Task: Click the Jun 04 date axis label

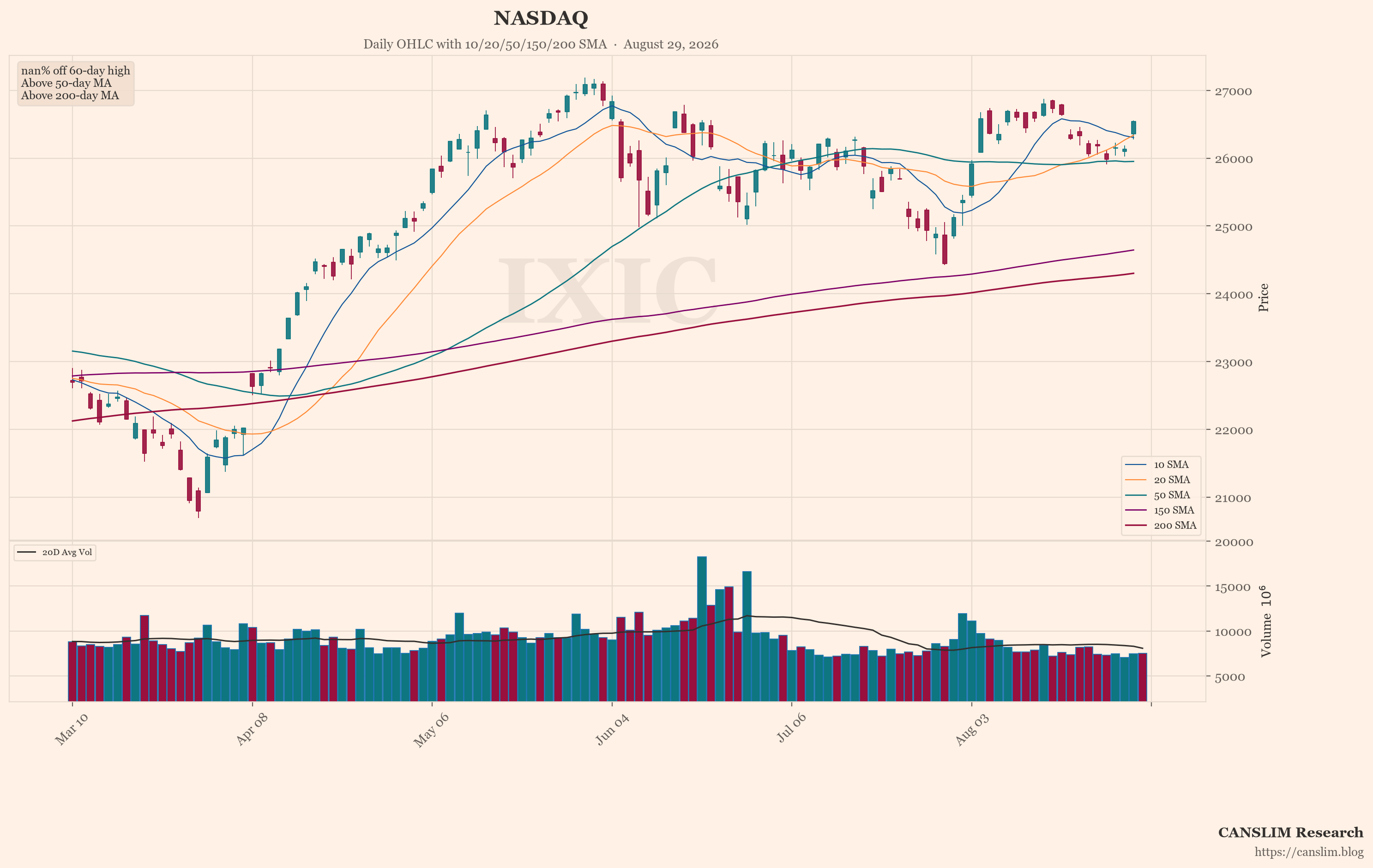Action: click(x=612, y=729)
